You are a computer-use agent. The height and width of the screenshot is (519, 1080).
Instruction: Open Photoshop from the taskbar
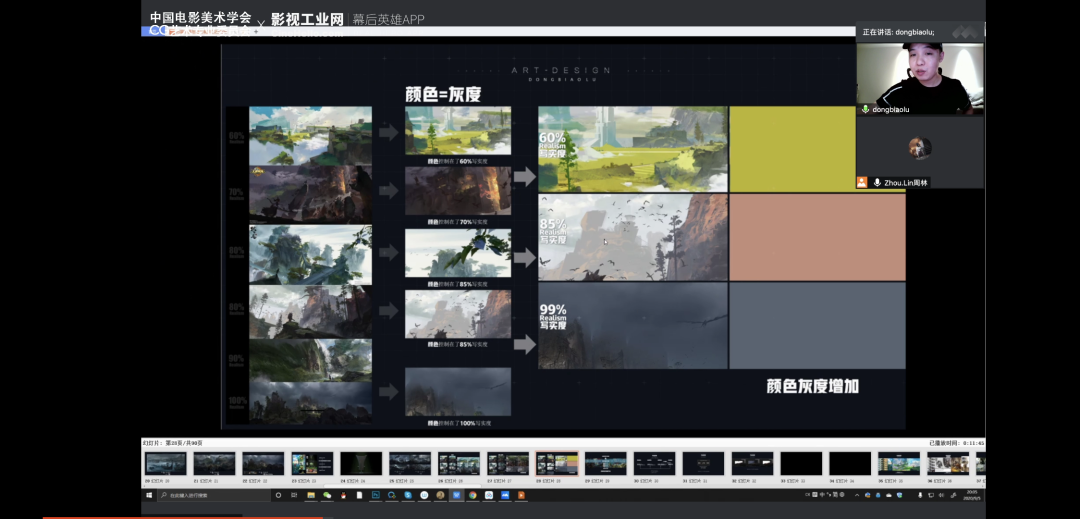(375, 495)
